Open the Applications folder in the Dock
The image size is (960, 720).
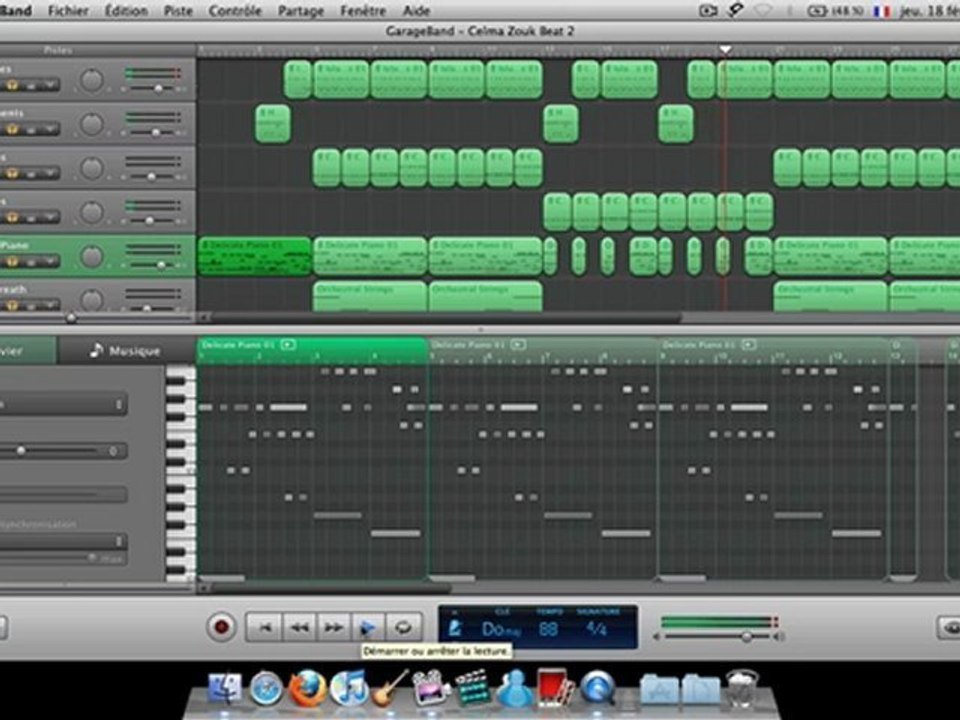[x=659, y=689]
